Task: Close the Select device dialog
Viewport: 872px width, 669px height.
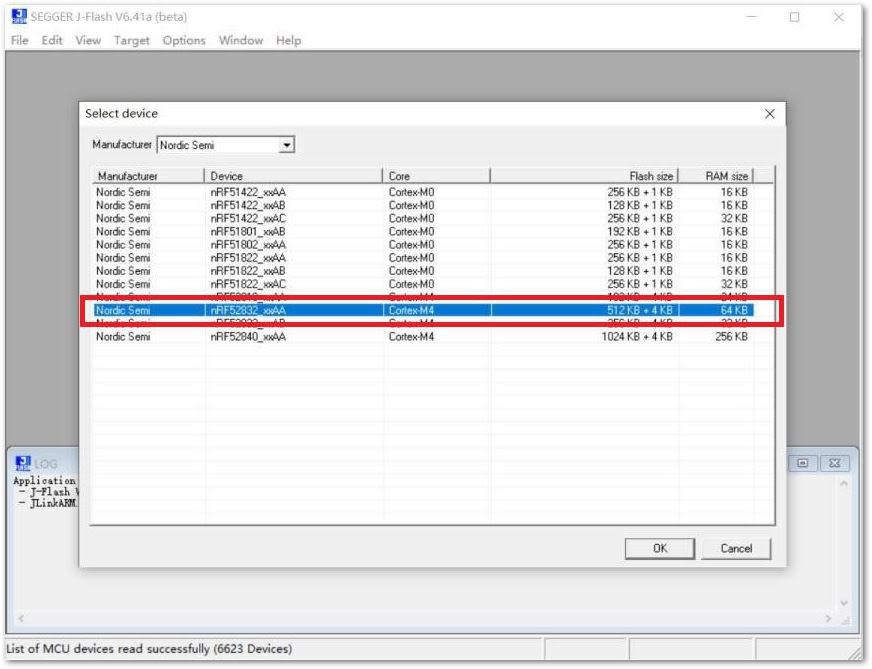Action: point(770,114)
